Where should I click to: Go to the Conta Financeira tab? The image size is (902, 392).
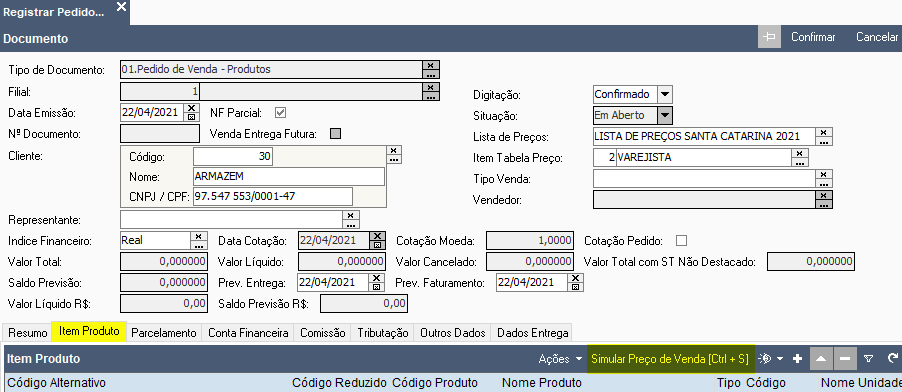point(248,333)
